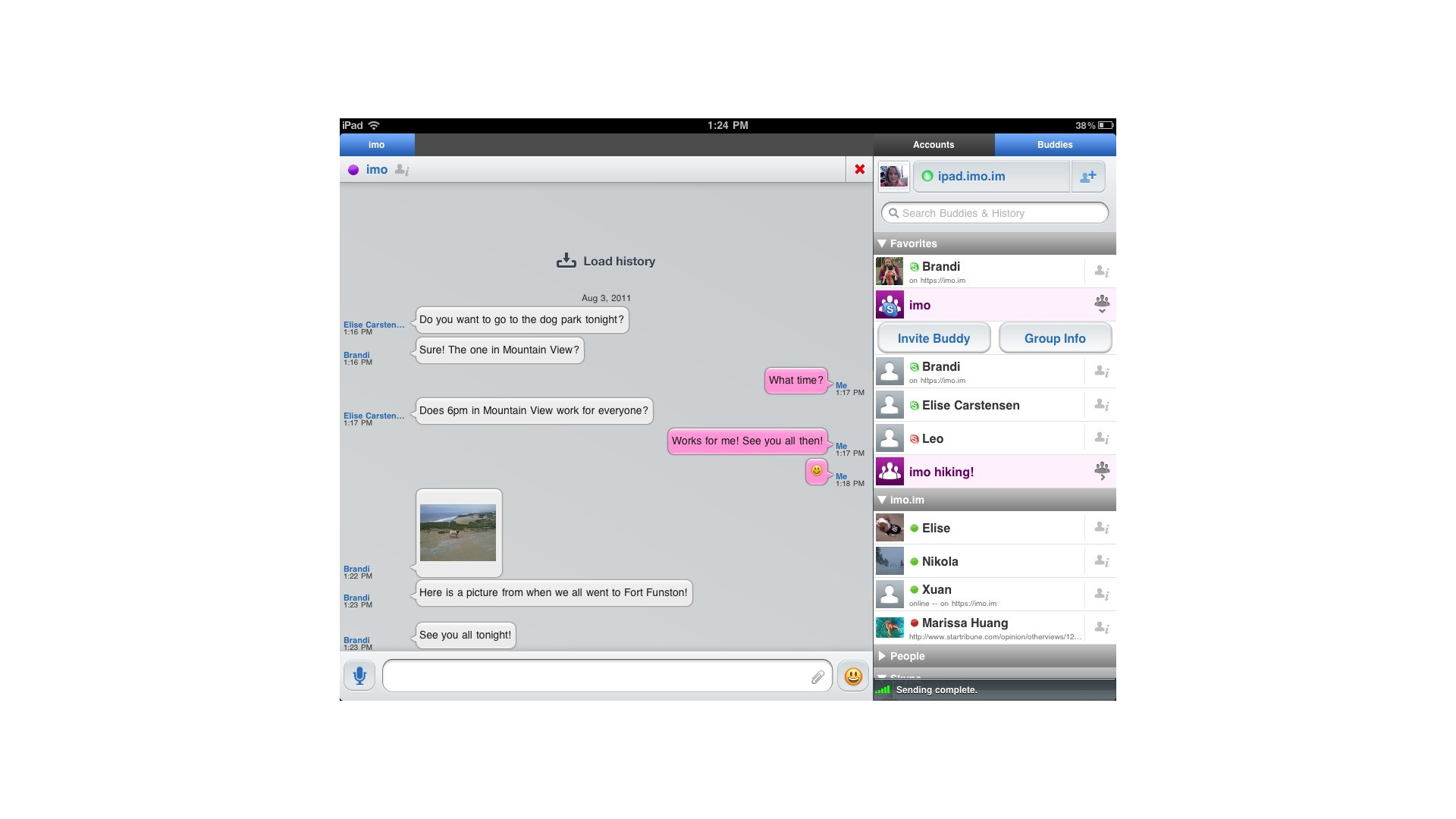Click the Group Info button
This screenshot has width=1456, height=819.
click(x=1055, y=338)
